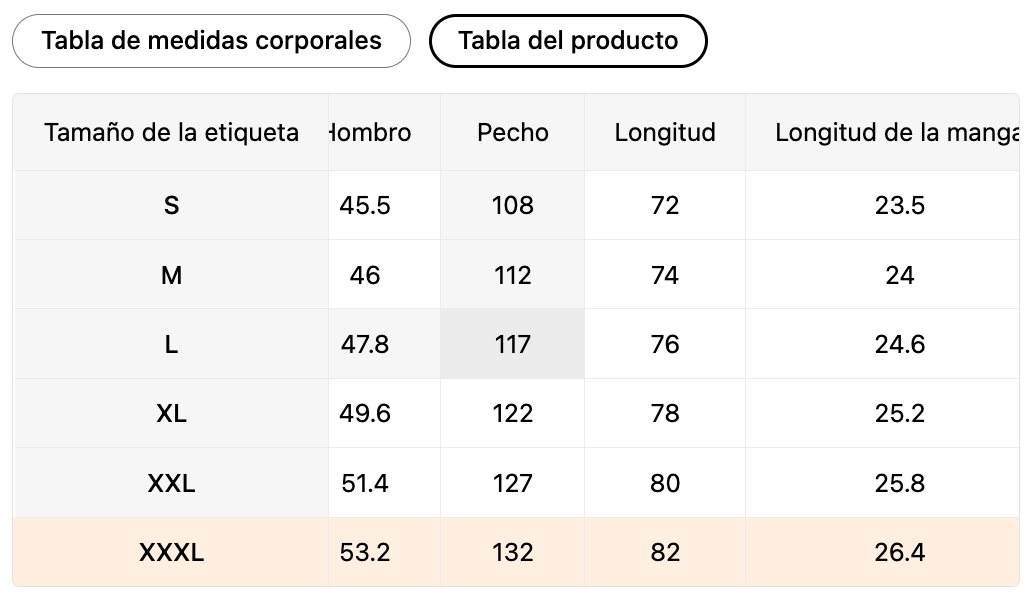Click the Longitud column header
1036x602 pixels.
(665, 132)
